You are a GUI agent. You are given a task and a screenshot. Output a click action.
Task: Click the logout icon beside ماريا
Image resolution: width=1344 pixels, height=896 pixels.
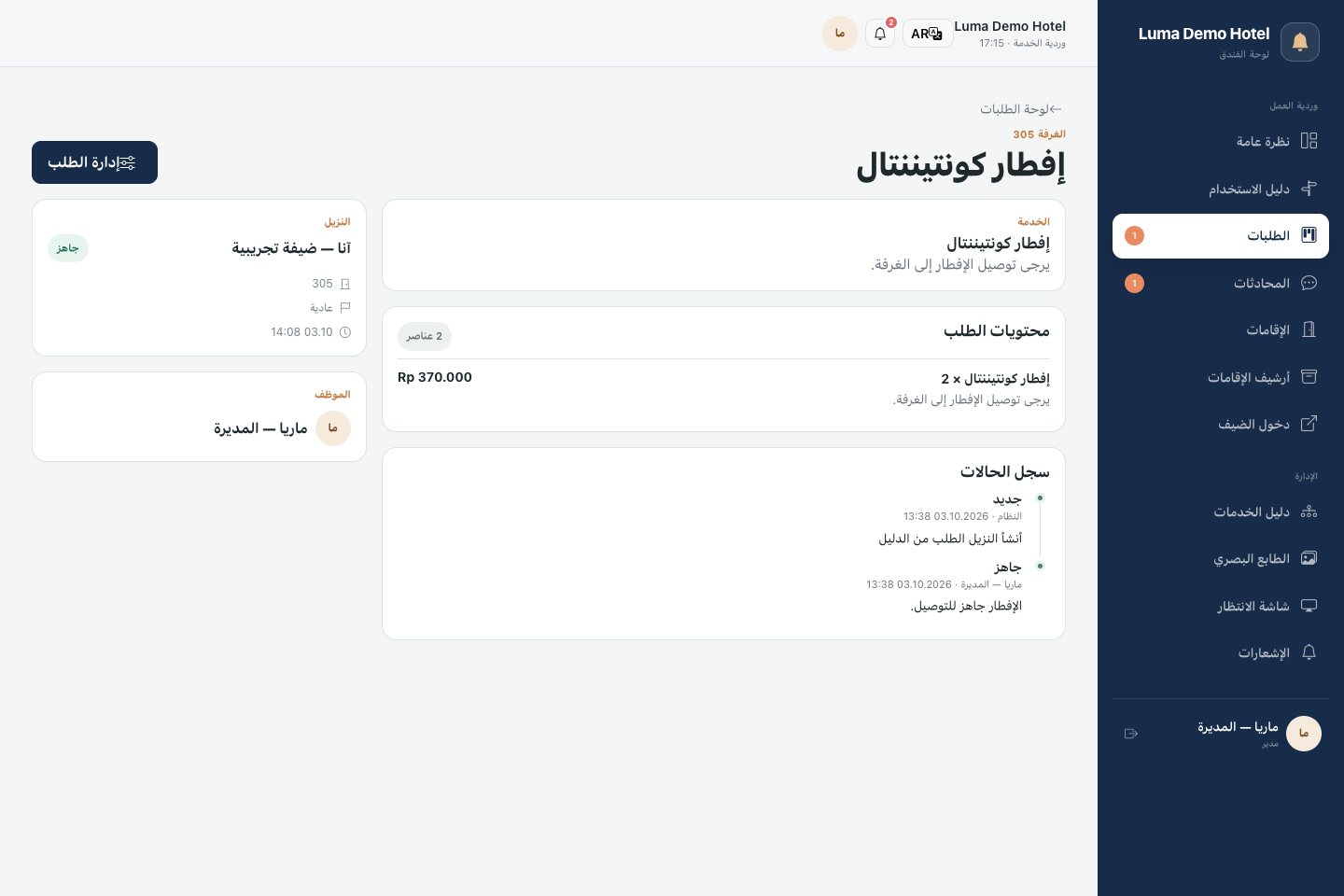click(1131, 734)
